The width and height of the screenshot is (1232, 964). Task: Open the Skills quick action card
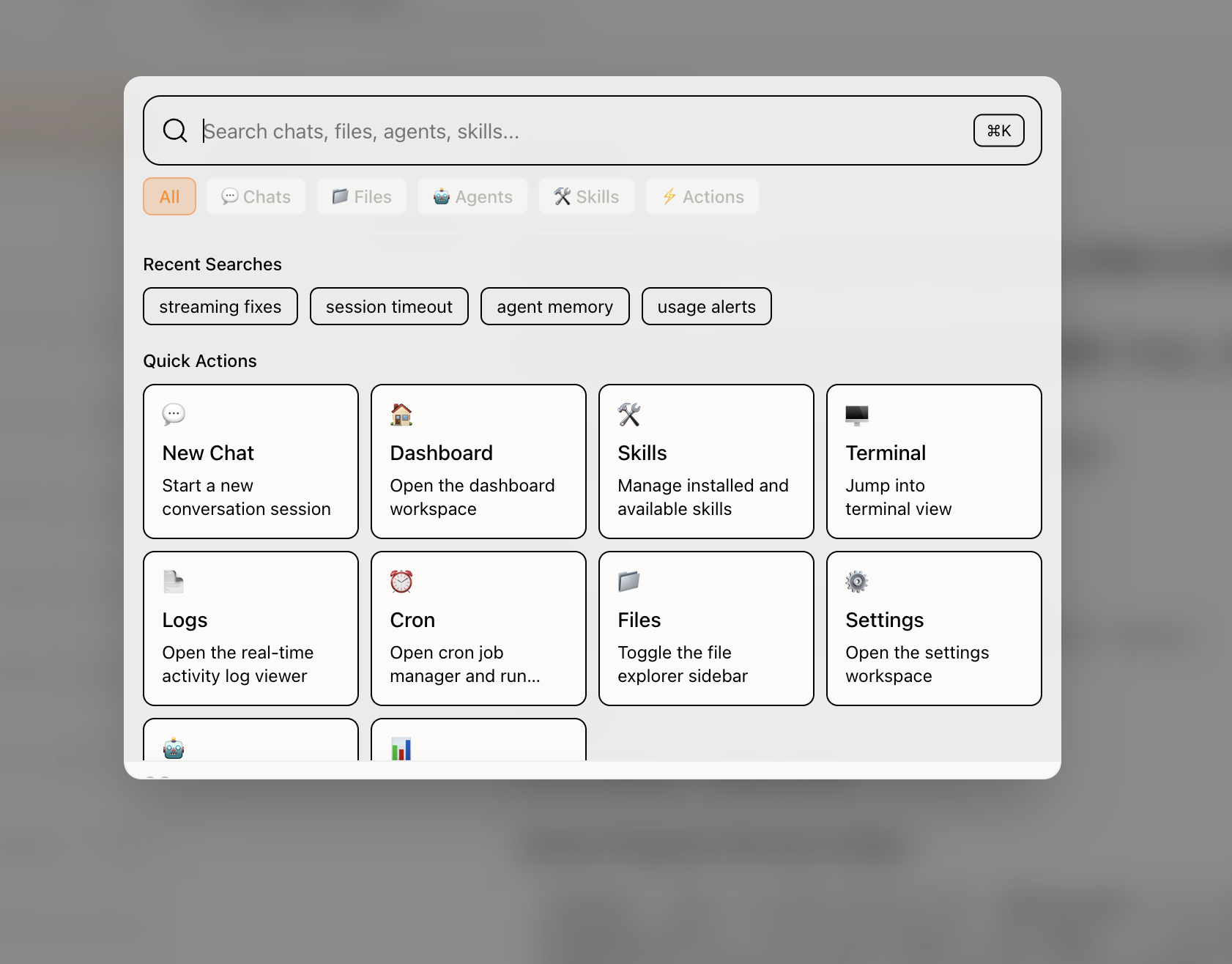[706, 461]
